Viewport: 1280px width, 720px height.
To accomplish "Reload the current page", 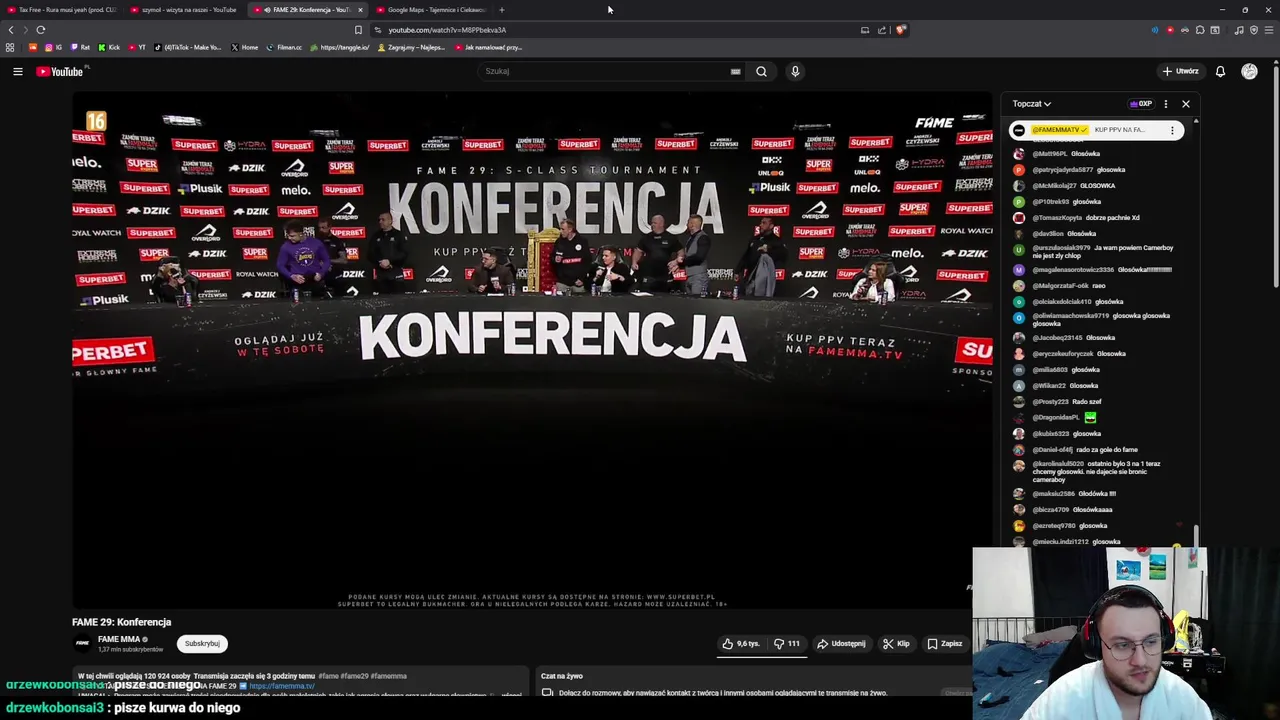I will [x=41, y=30].
